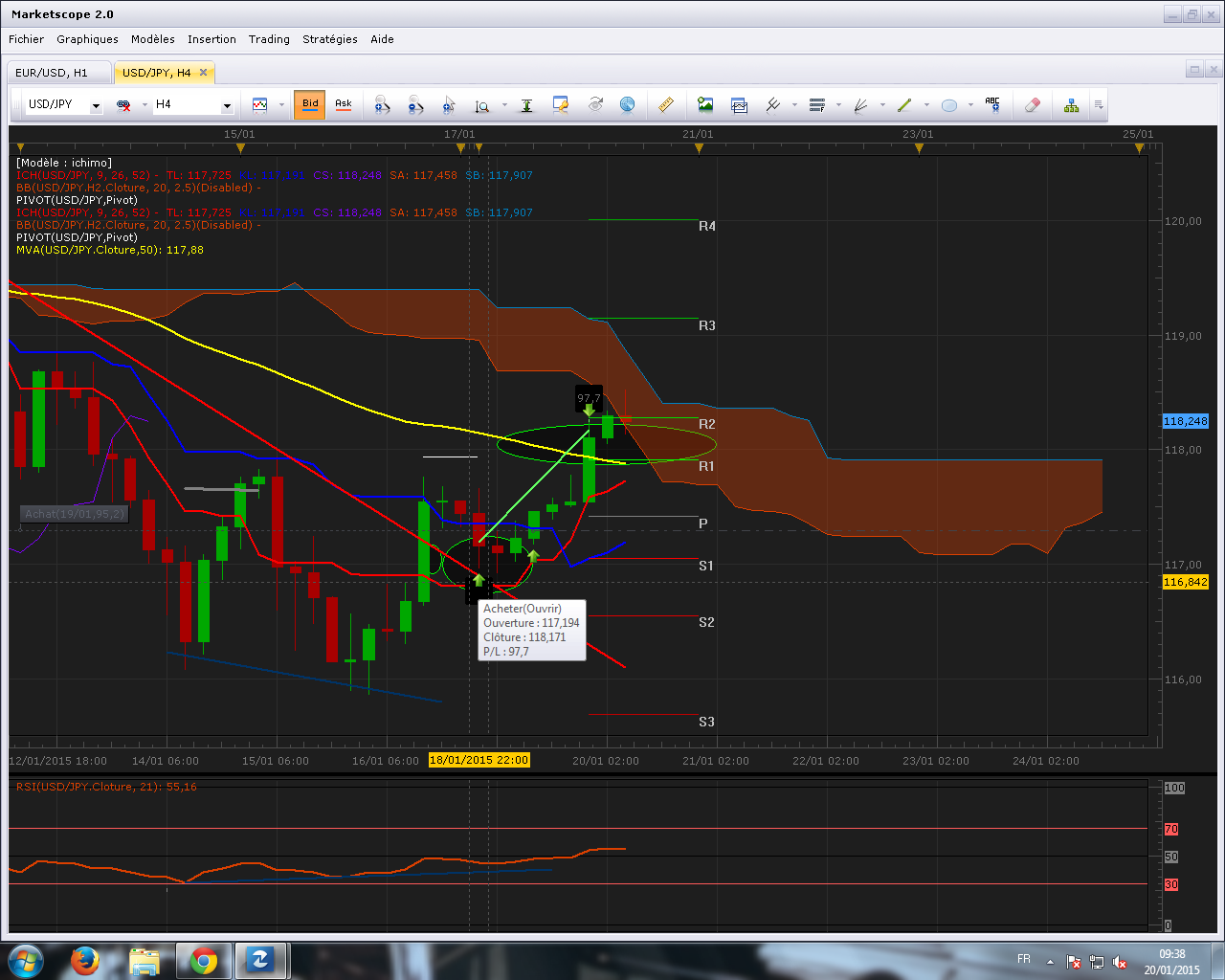Click the green vertical auto-scale icon
This screenshot has width=1225, height=980.
coord(526,104)
